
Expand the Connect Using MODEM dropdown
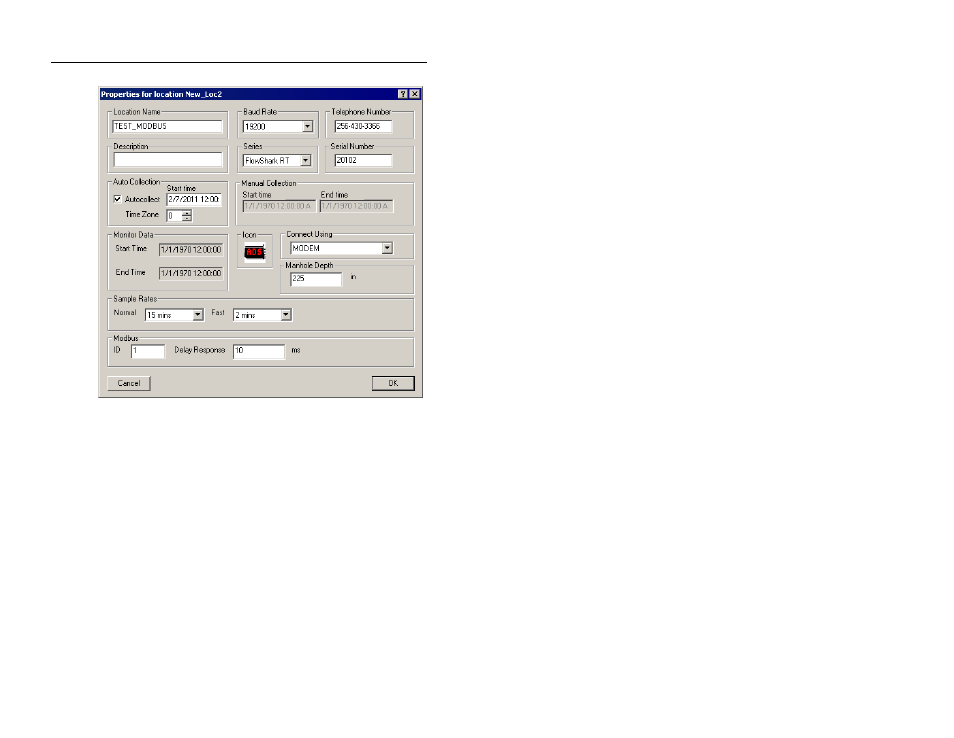tap(387, 248)
